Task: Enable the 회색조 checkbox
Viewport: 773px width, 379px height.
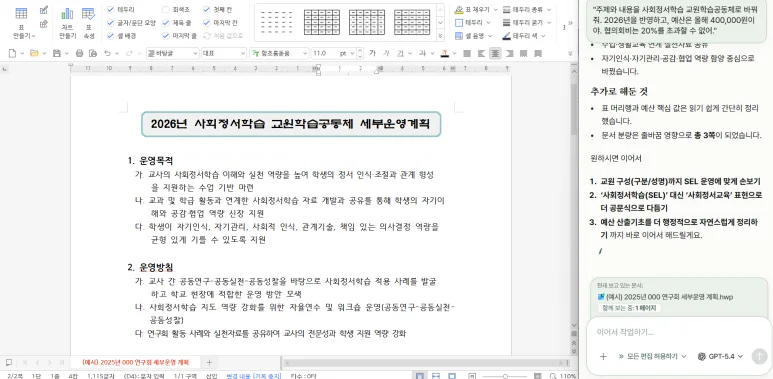Action: click(166, 9)
